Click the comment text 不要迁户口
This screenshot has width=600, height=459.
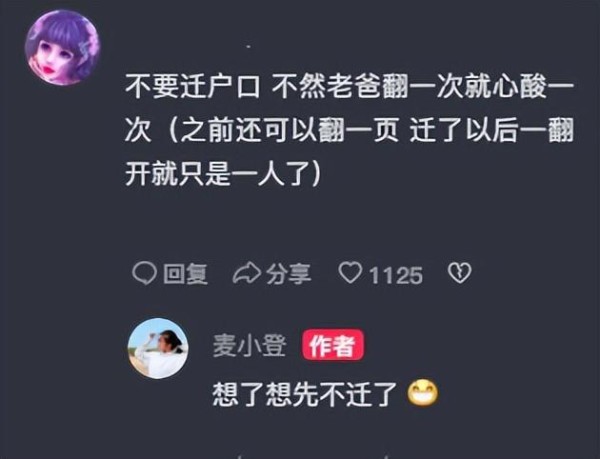[192, 87]
